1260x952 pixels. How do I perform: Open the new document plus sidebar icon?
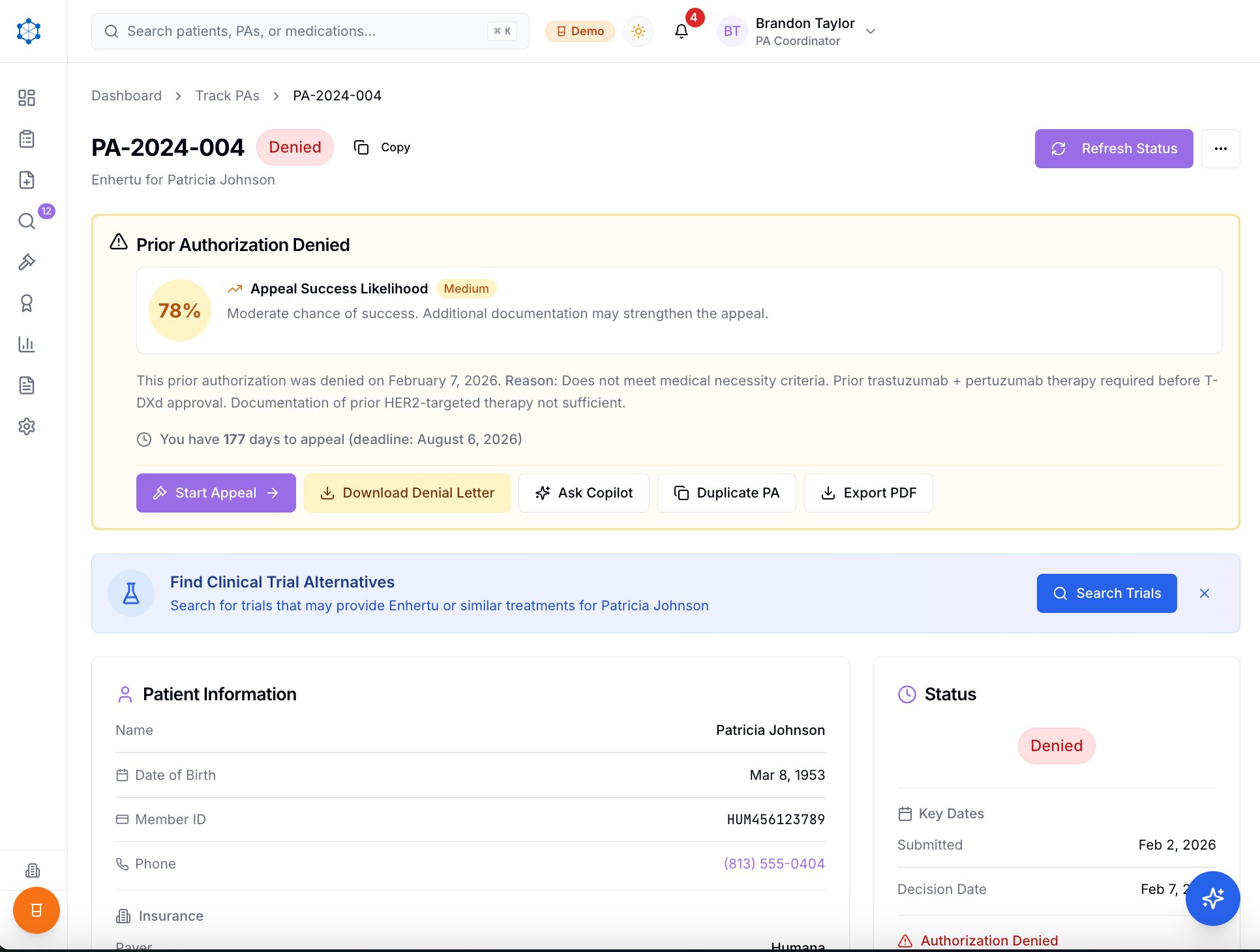27,180
